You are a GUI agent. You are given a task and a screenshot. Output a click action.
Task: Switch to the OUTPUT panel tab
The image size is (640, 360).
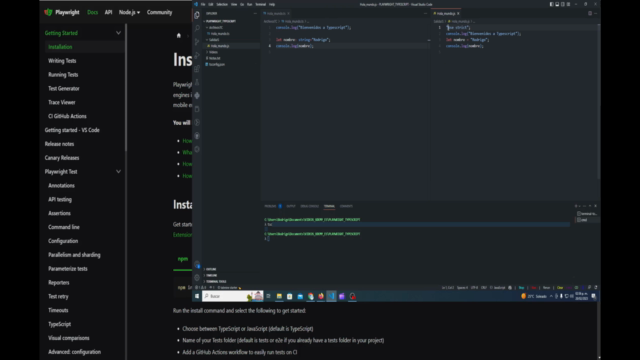[x=291, y=206]
